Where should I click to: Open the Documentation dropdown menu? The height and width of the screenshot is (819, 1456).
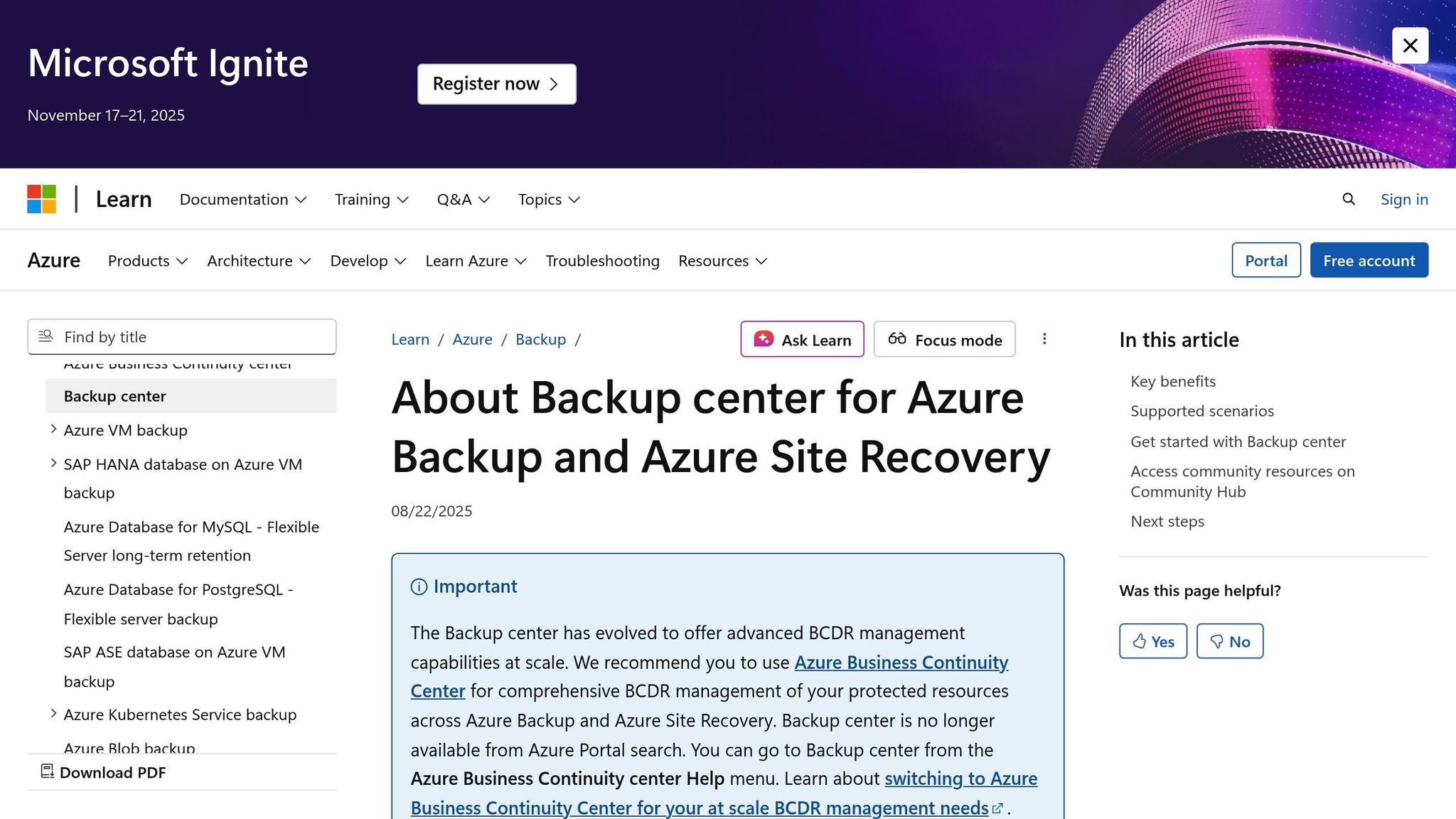(x=242, y=200)
